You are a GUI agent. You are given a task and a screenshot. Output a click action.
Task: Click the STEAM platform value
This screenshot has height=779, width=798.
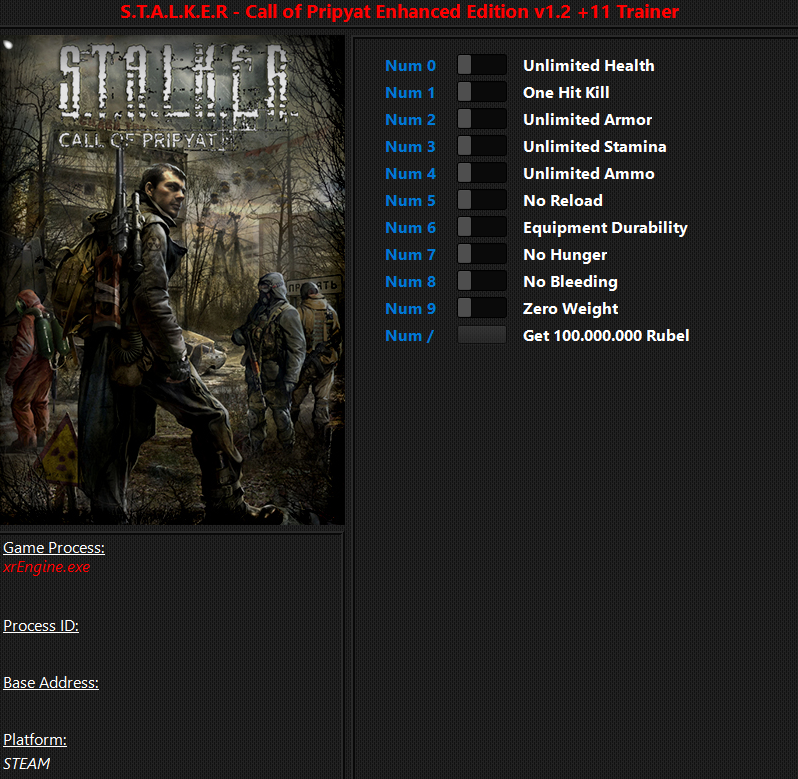pyautogui.click(x=26, y=763)
